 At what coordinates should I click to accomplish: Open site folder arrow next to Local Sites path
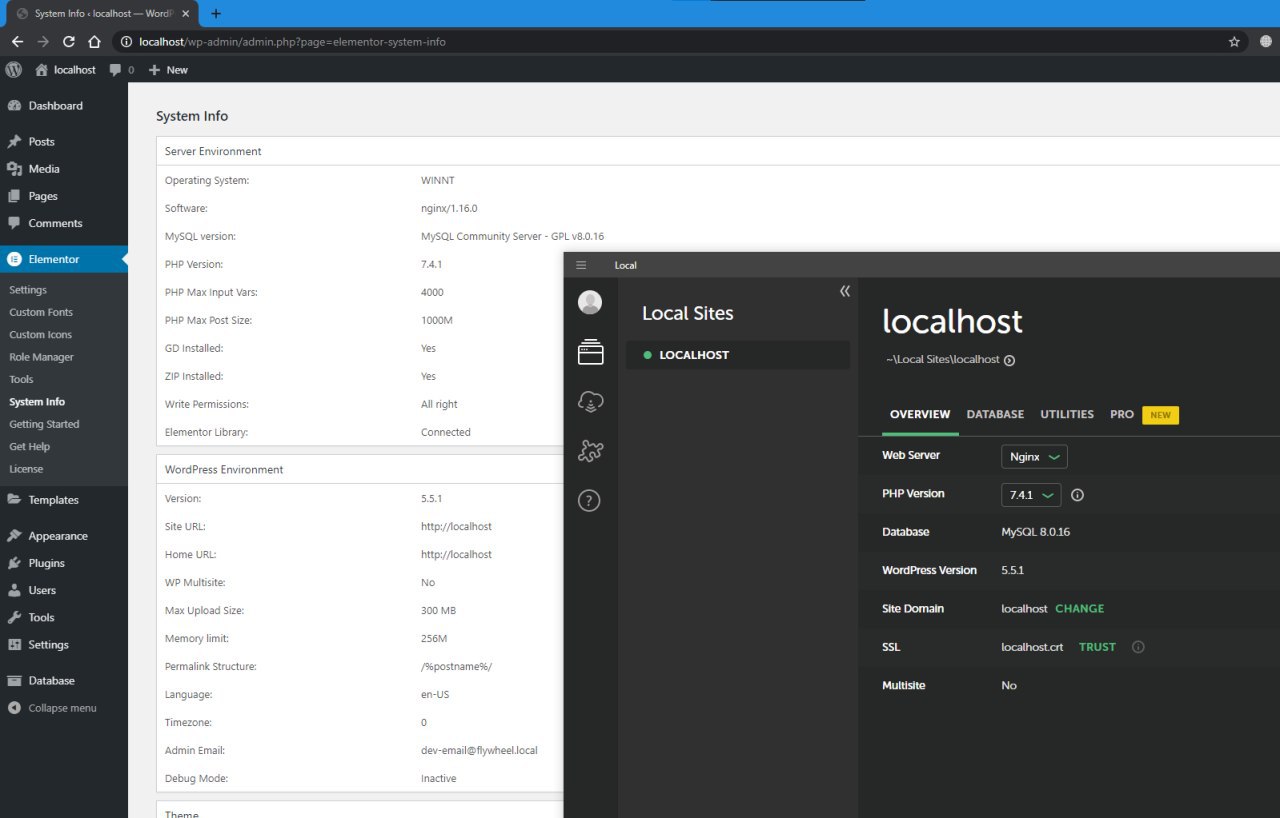click(x=1009, y=360)
